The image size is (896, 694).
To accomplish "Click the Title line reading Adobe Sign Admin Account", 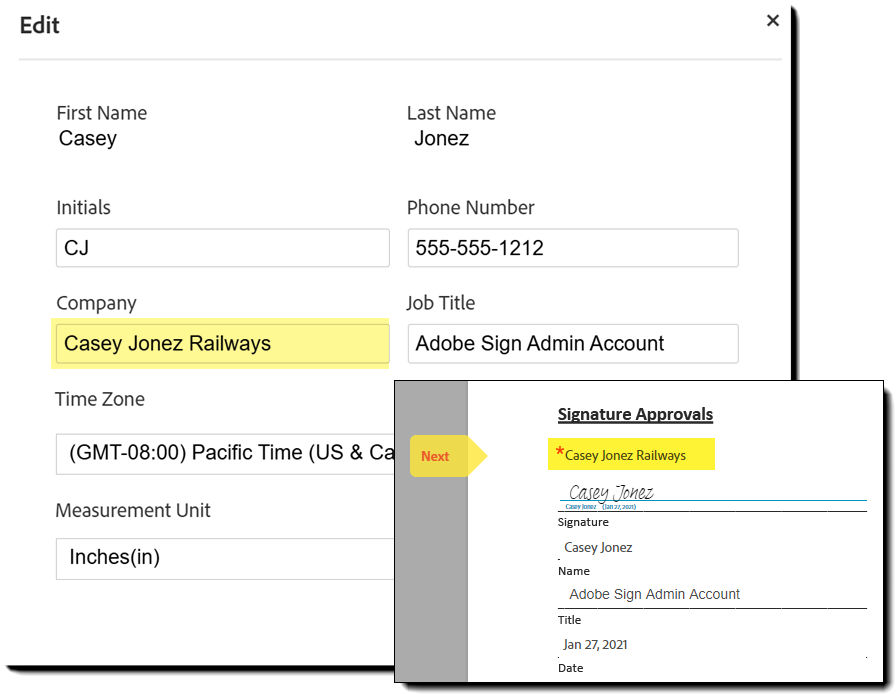I will click(653, 594).
